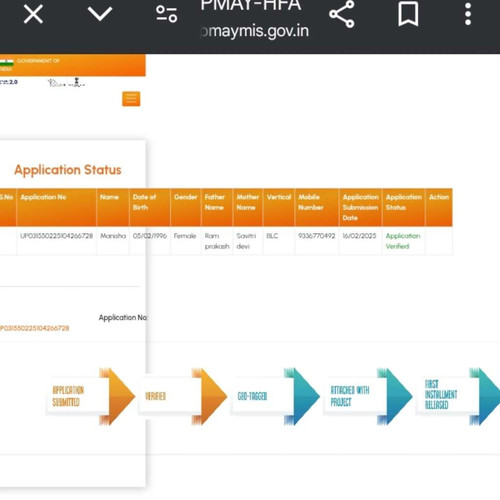This screenshot has width=500, height=500.
Task: Click the PMAY-HFA page title
Action: pyautogui.click(x=251, y=6)
